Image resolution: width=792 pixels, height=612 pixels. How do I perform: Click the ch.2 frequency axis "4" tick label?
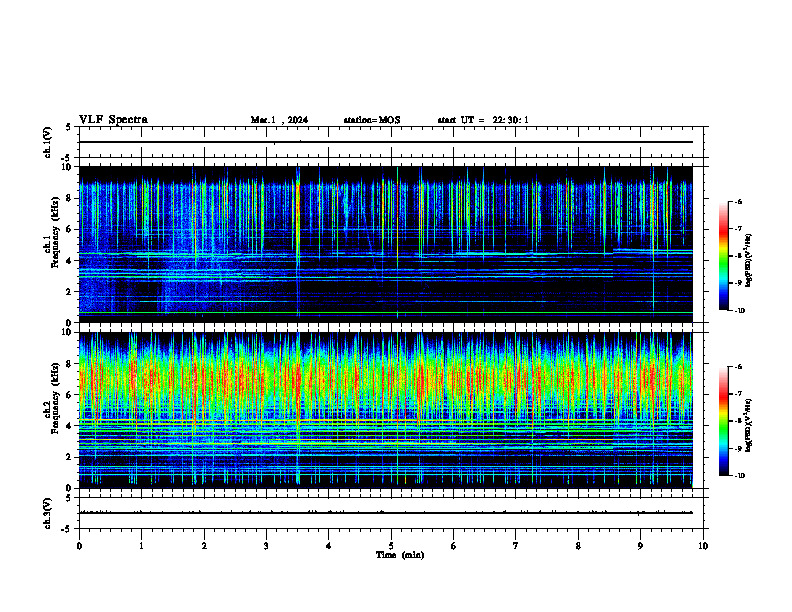(x=70, y=426)
